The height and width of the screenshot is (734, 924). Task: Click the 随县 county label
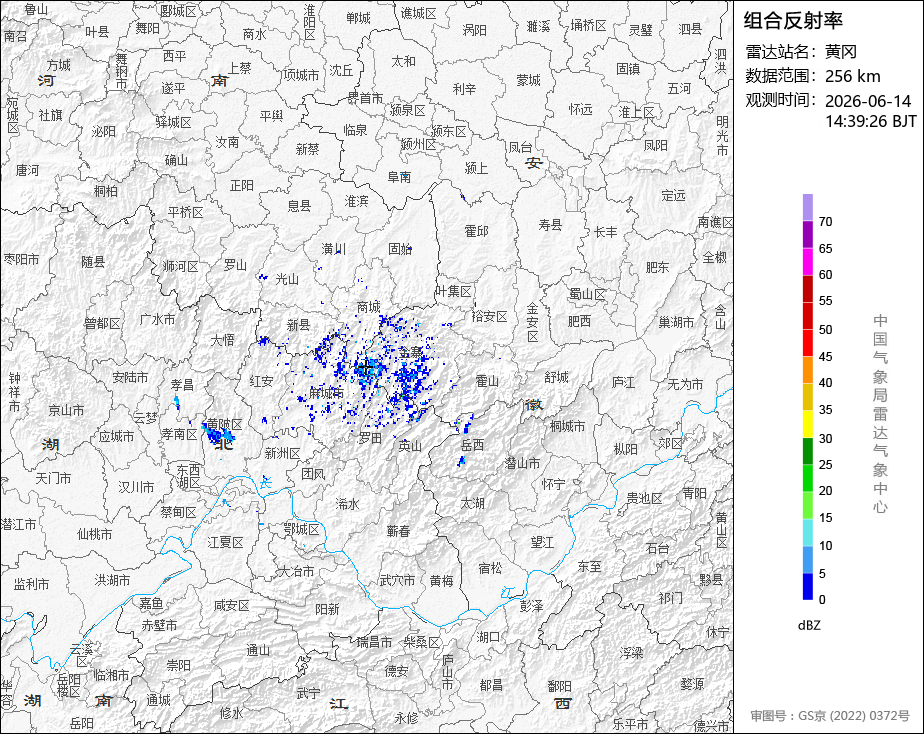tap(93, 261)
